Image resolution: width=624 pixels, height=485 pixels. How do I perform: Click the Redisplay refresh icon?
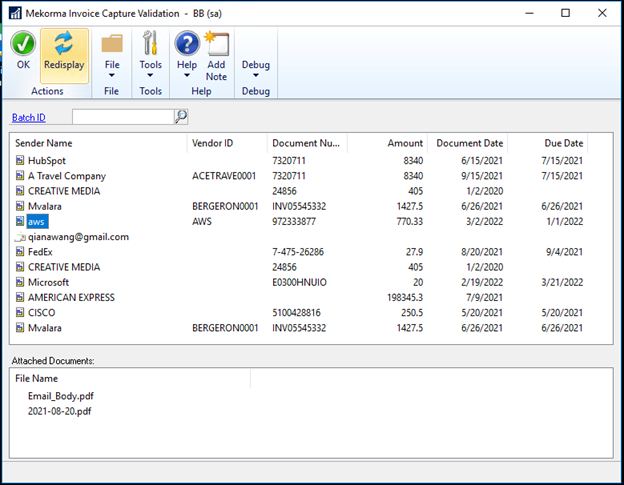64,43
